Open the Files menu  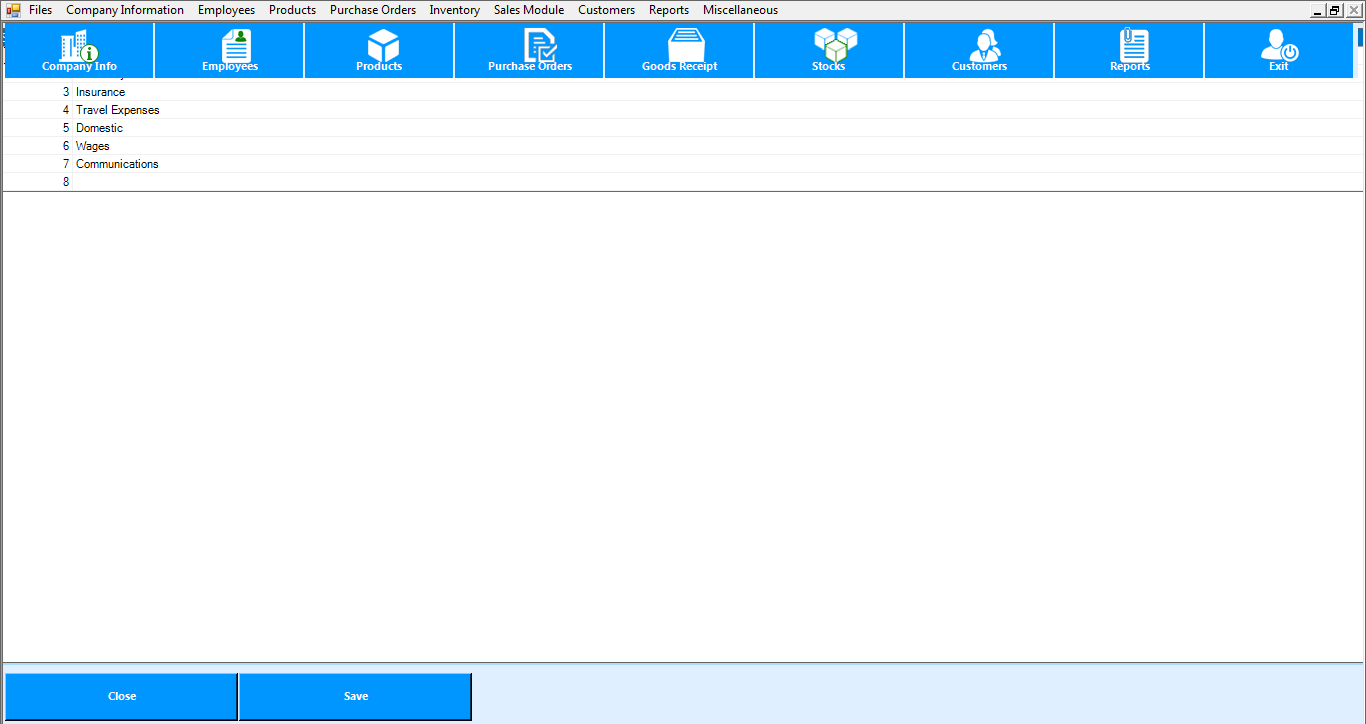pyautogui.click(x=40, y=10)
